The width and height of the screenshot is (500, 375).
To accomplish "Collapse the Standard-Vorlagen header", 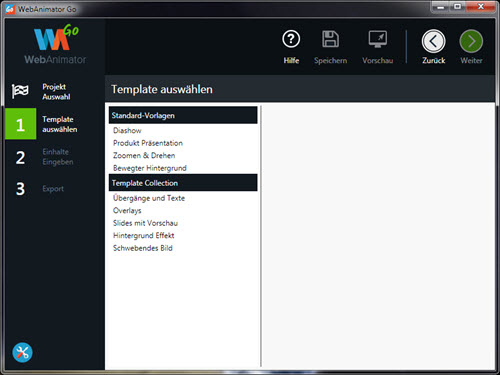I will 183,115.
